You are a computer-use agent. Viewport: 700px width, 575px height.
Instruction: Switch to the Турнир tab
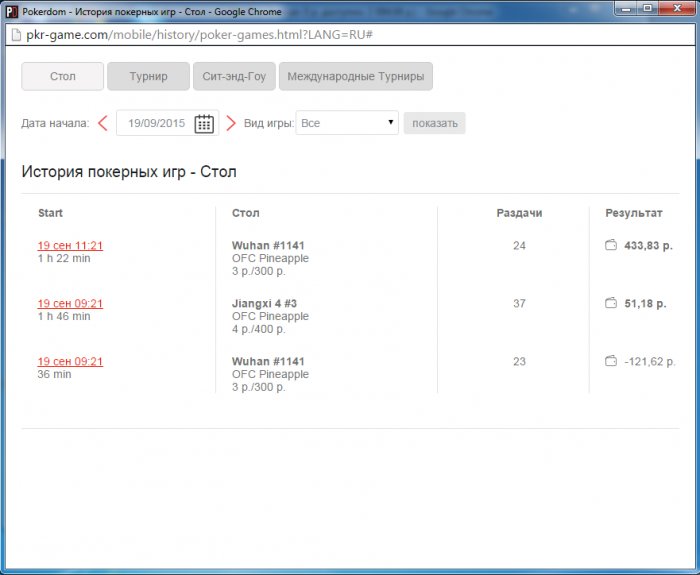pyautogui.click(x=148, y=76)
